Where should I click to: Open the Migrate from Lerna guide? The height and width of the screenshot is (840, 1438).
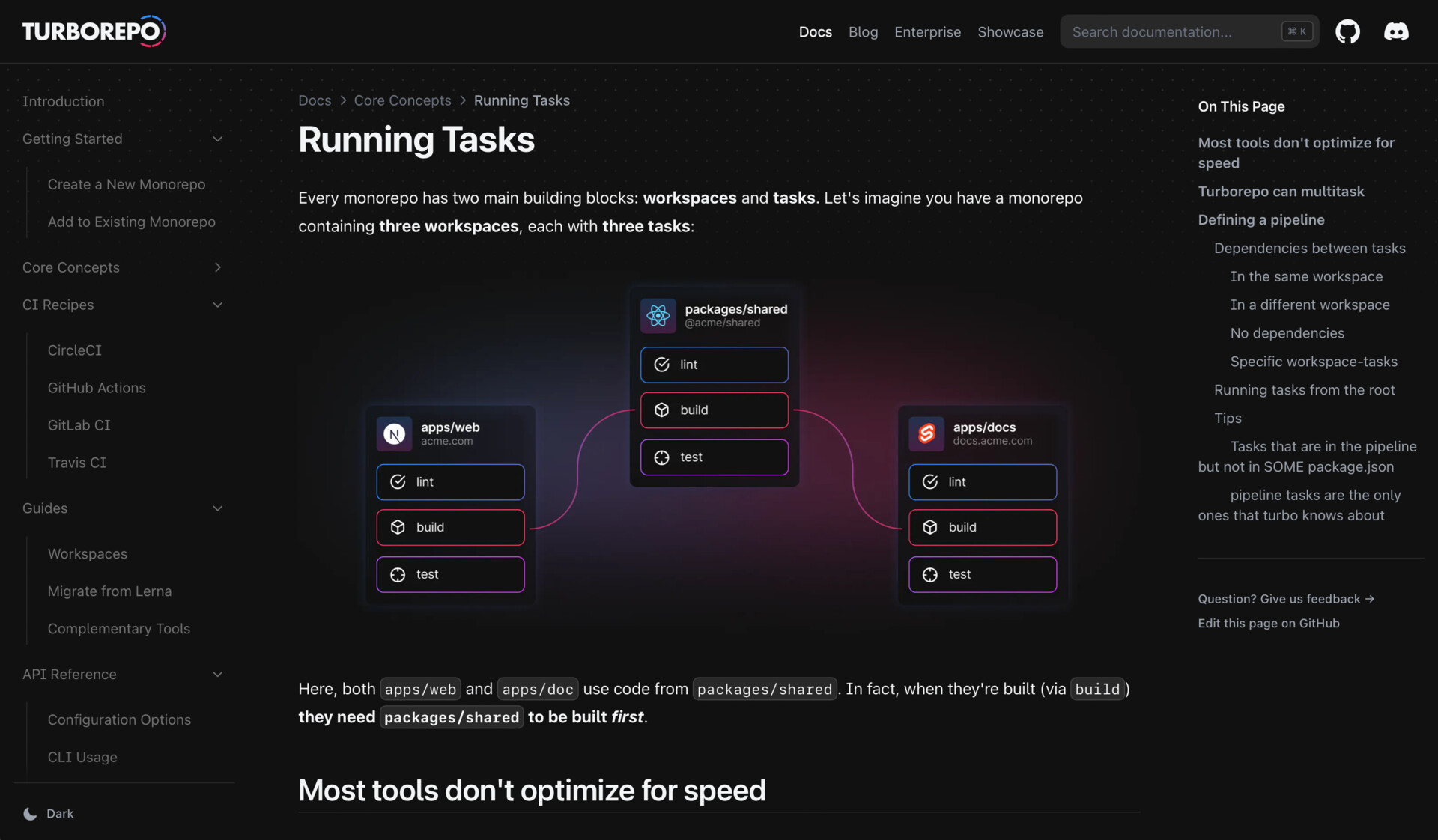pos(110,591)
